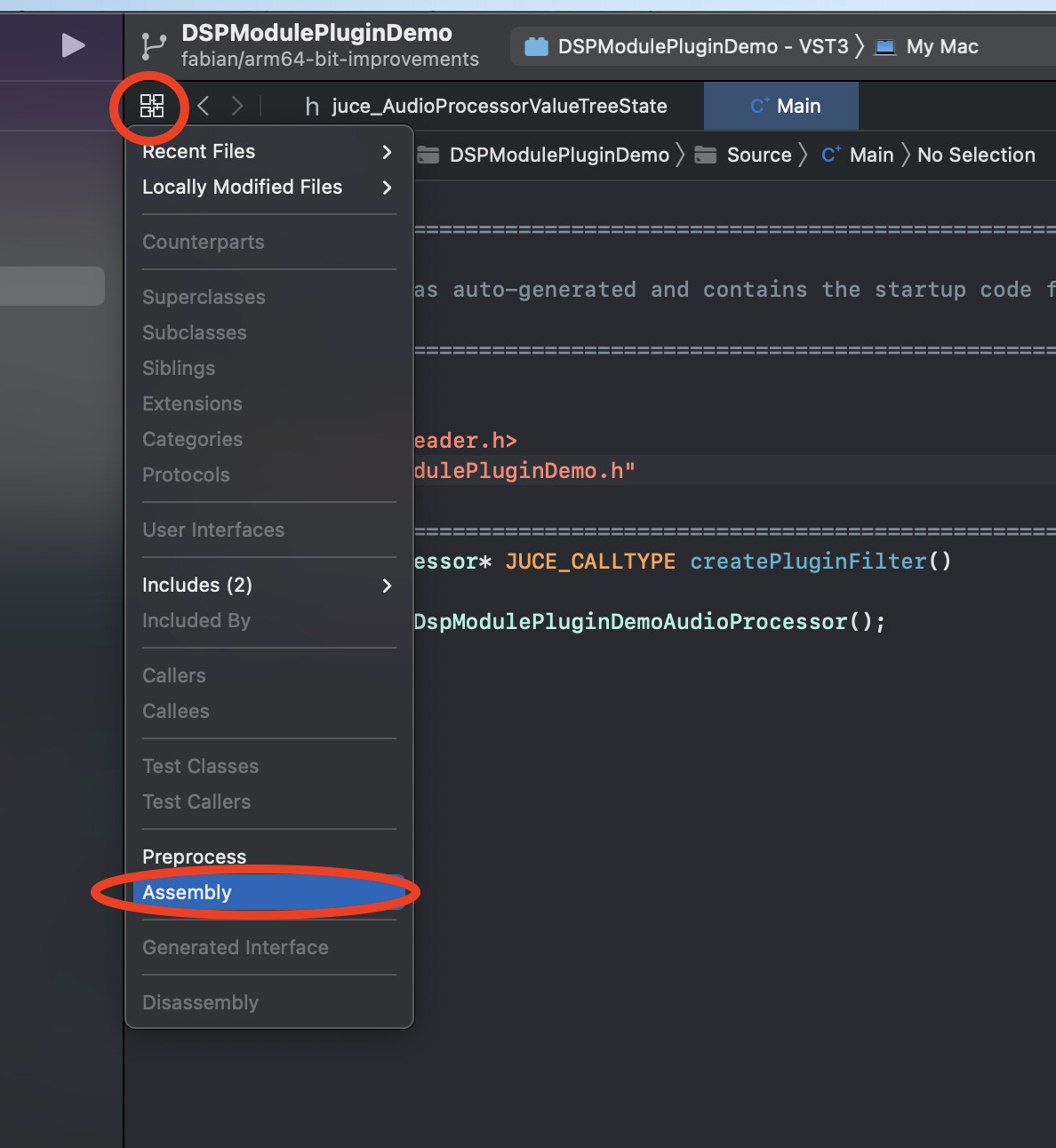Viewport: 1056px width, 1148px height.
Task: Choose Preprocess from the menu
Action: 269,857
